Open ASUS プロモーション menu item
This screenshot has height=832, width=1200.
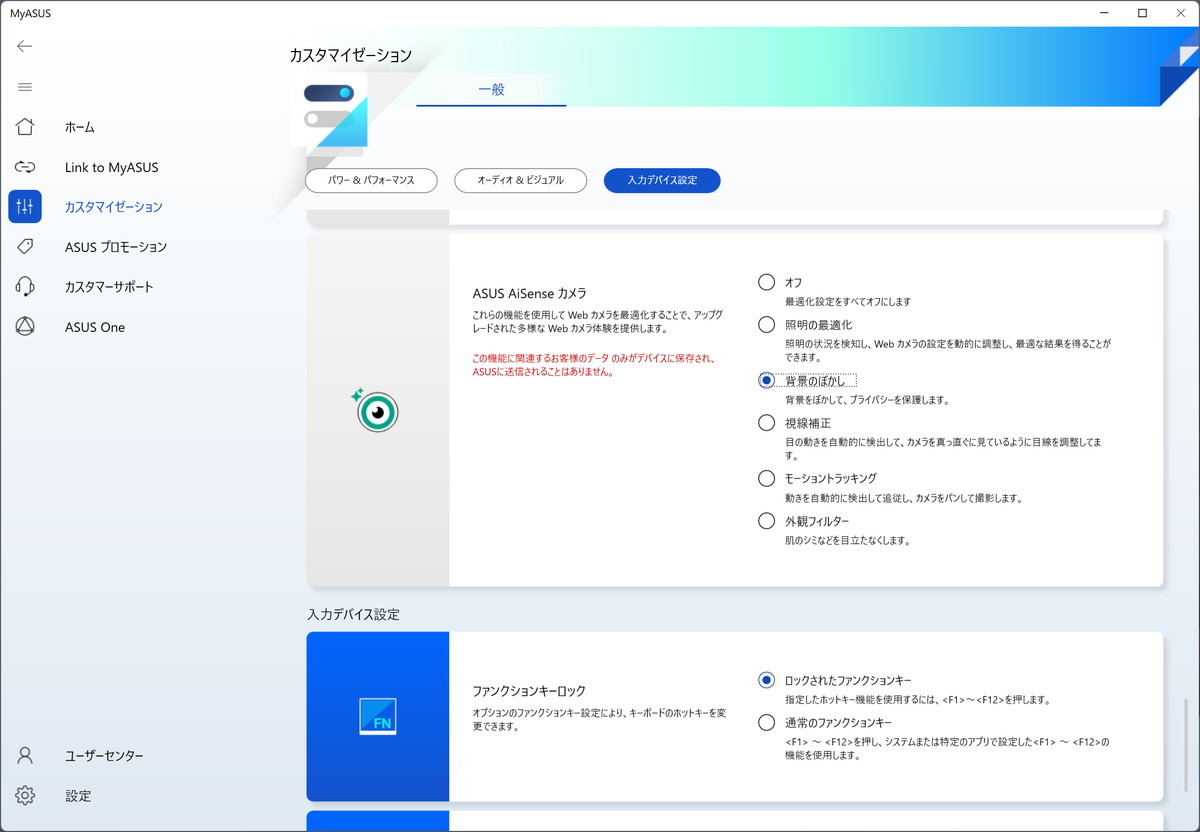click(116, 247)
